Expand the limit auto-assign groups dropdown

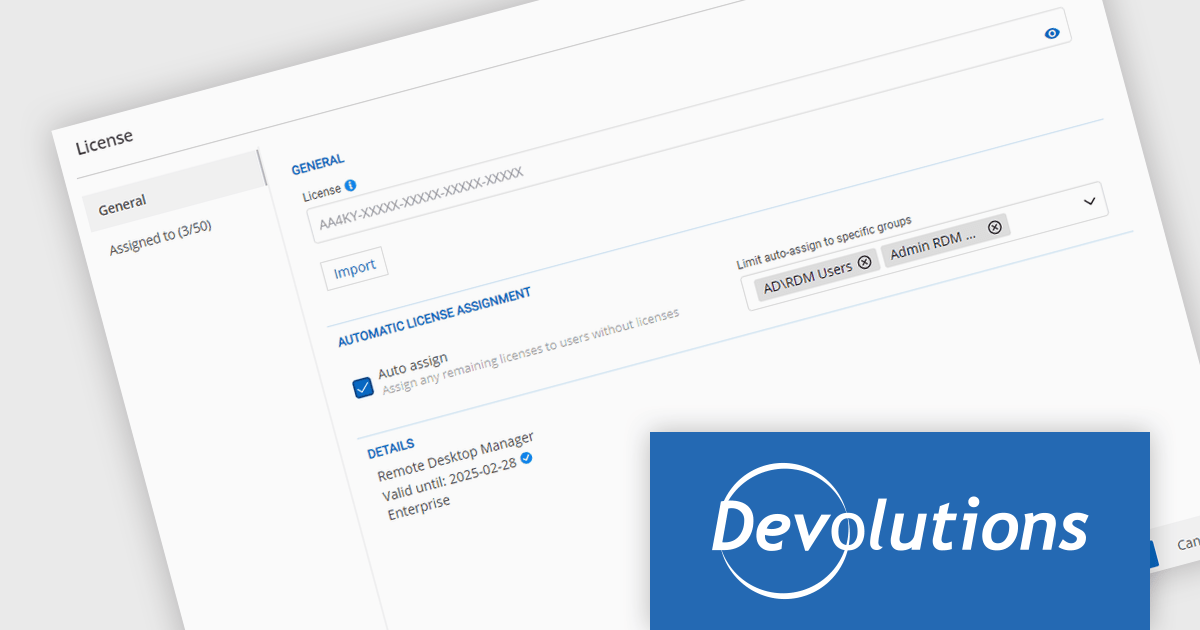coord(1090,201)
